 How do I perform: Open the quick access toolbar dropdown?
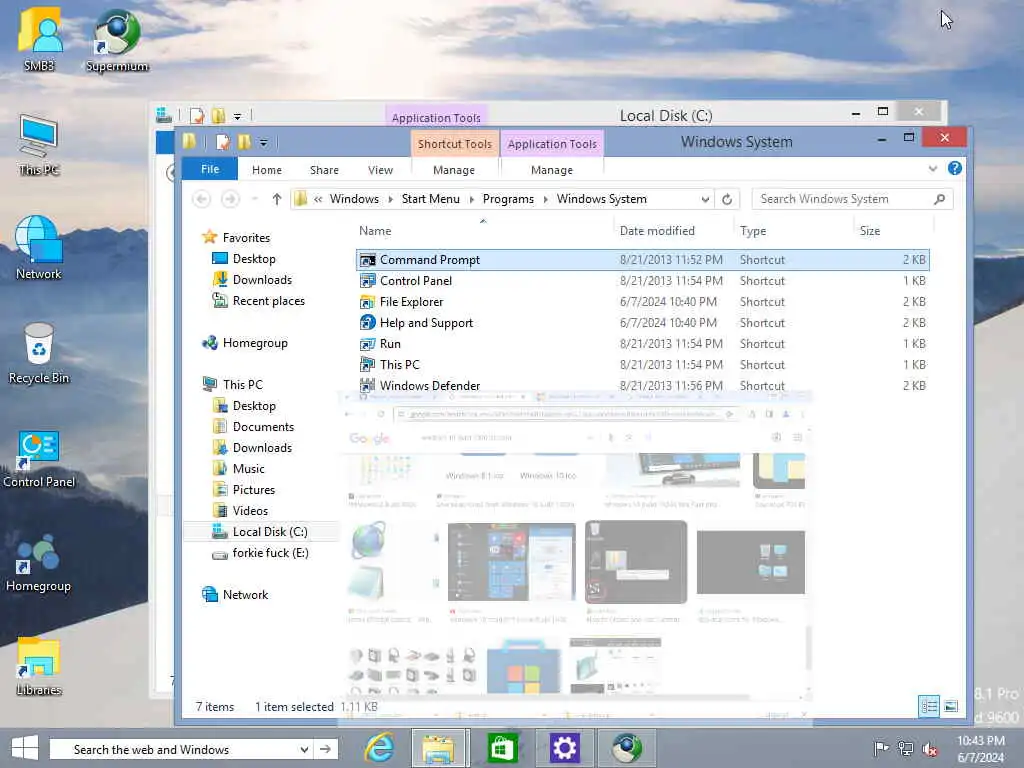263,143
